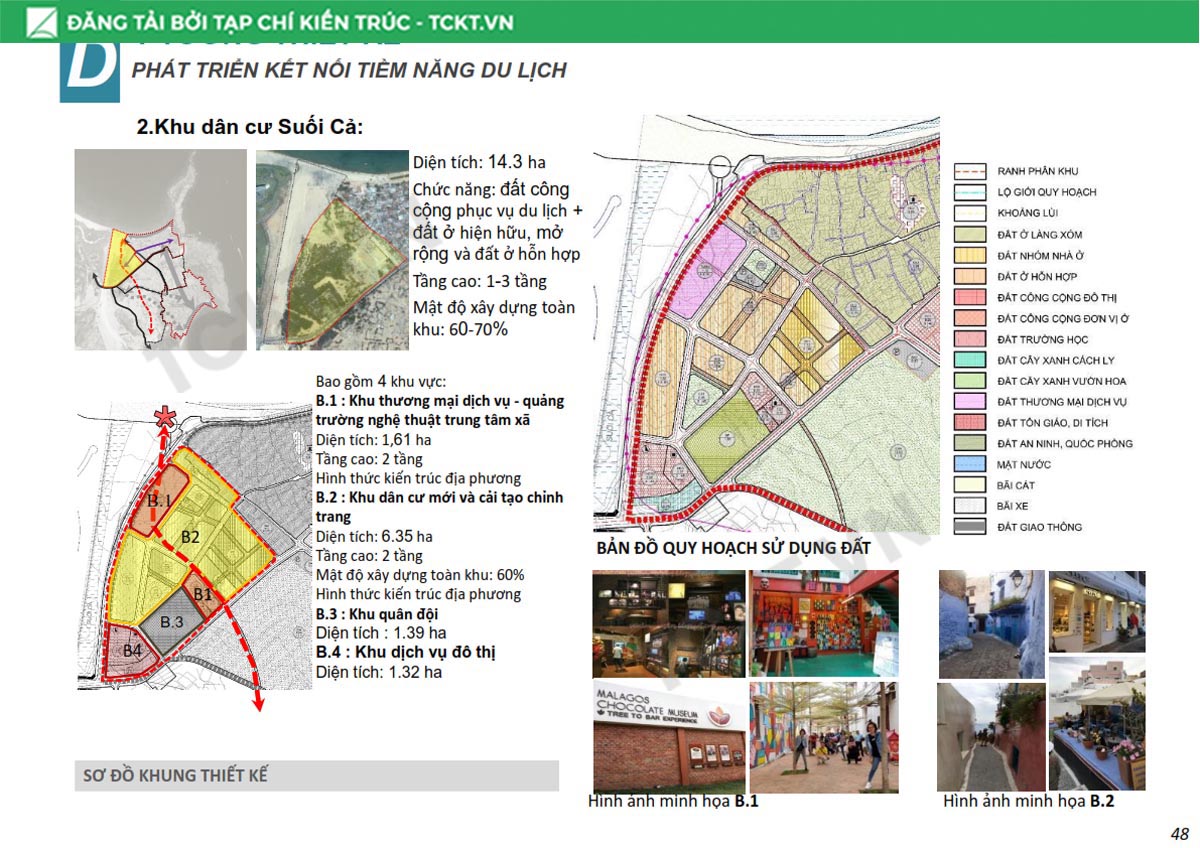This screenshot has width=1200, height=848.
Task: Select the LỘ GIỚI QUY HOẠCH legend line swatch
Action: pyautogui.click(x=970, y=192)
